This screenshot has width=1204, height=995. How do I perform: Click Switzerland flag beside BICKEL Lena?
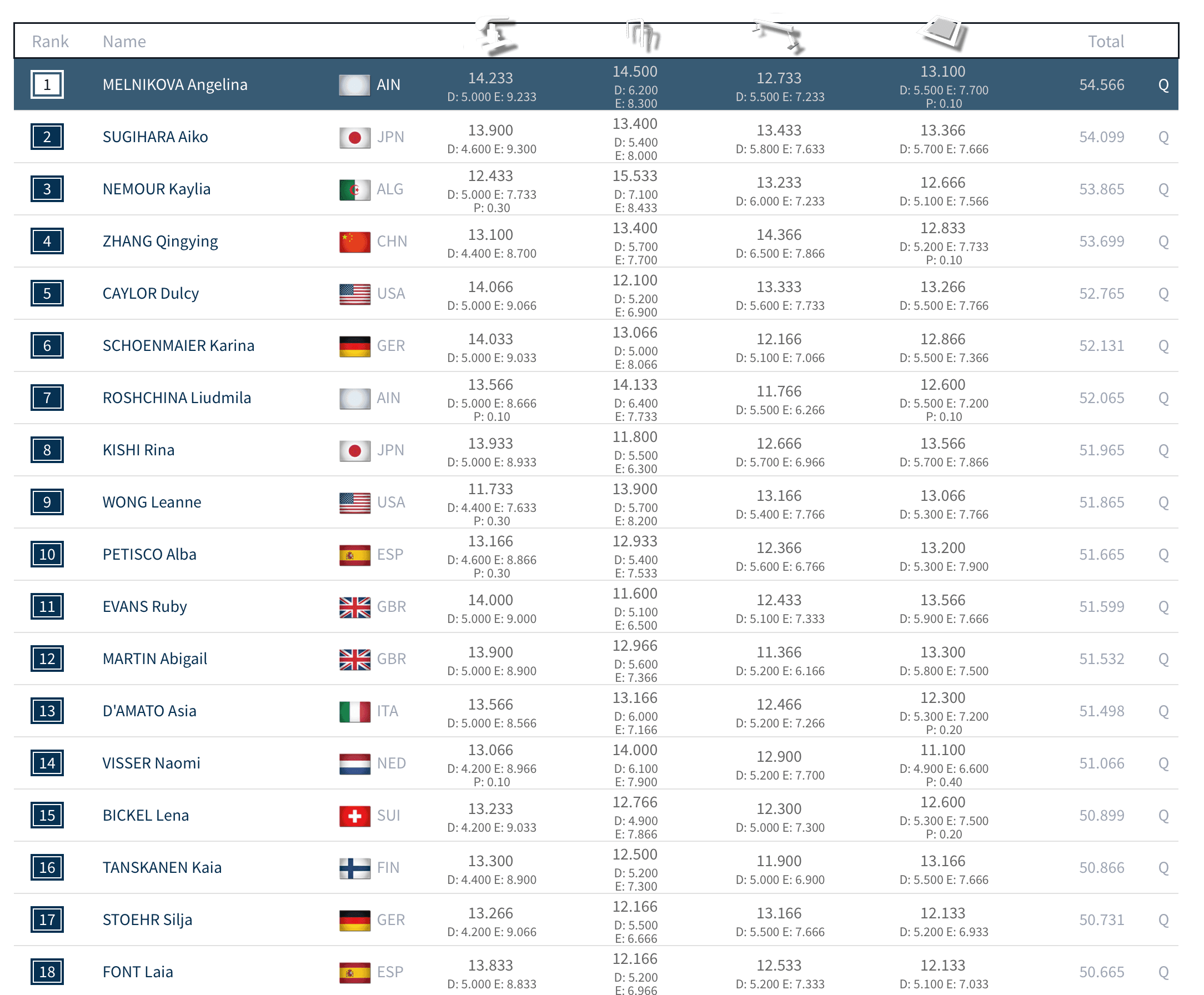click(x=354, y=816)
